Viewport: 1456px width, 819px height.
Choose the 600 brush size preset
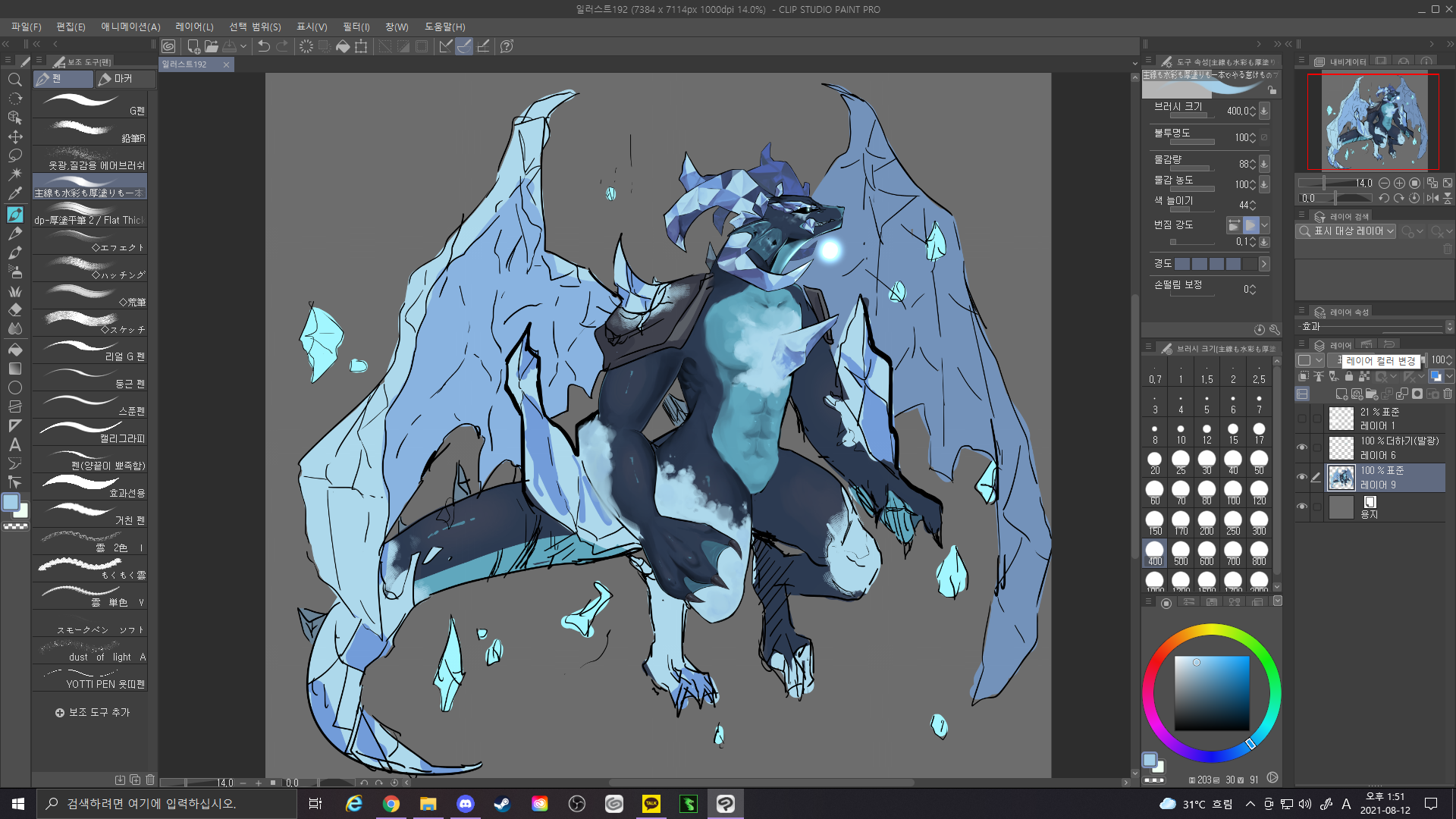click(x=1207, y=554)
